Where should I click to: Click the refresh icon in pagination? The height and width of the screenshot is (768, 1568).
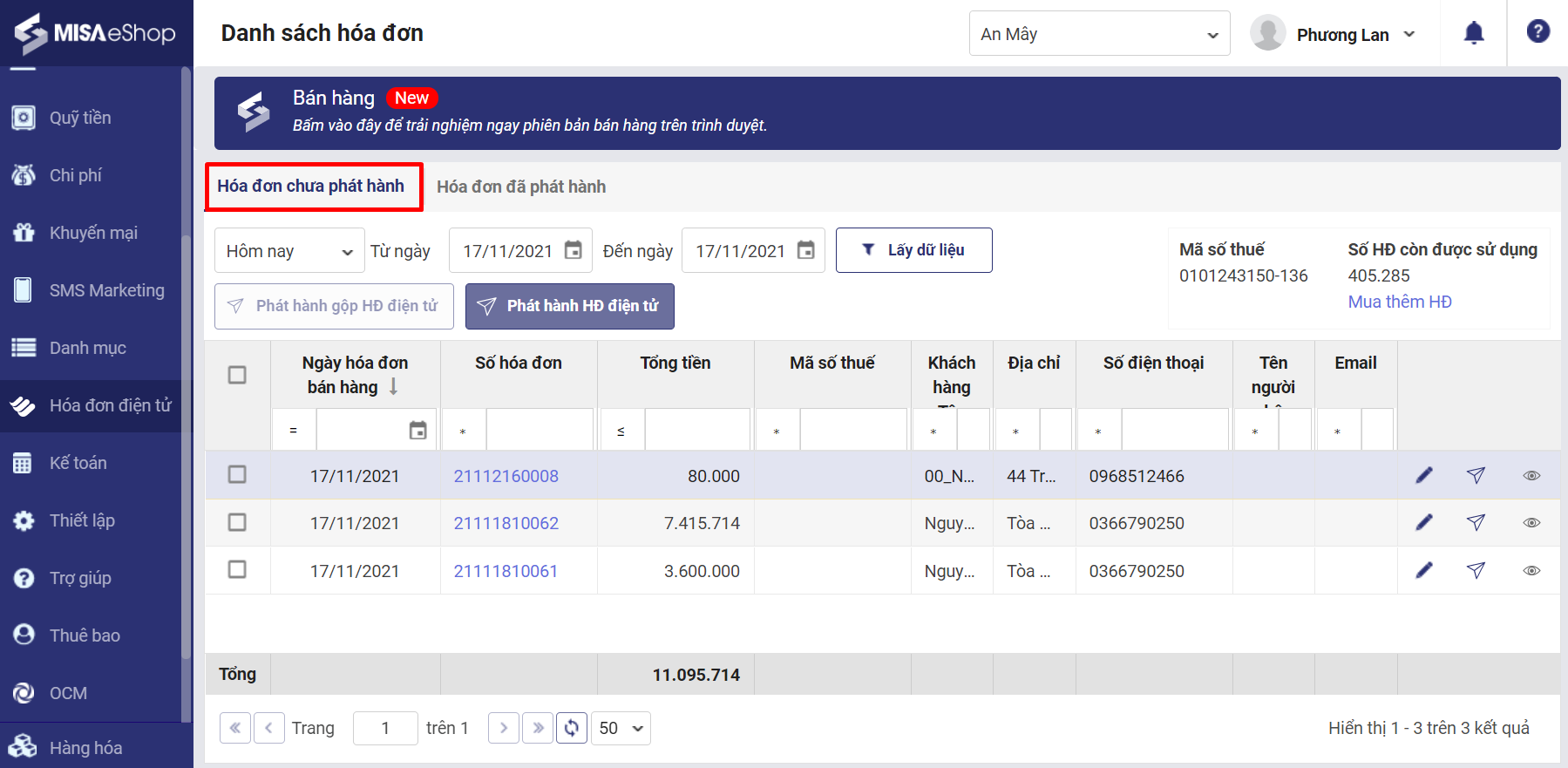click(x=571, y=728)
